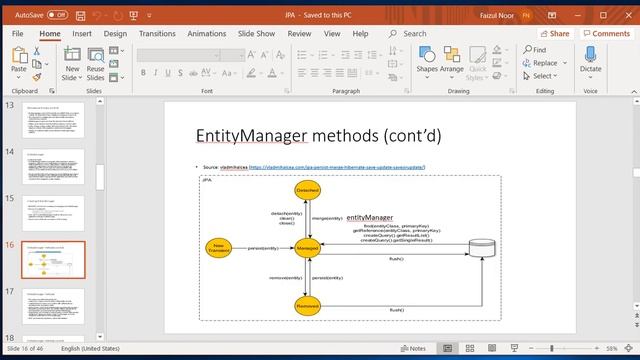Click the Paste icon
Viewport: 640px width, 360px height.
pos(19,55)
